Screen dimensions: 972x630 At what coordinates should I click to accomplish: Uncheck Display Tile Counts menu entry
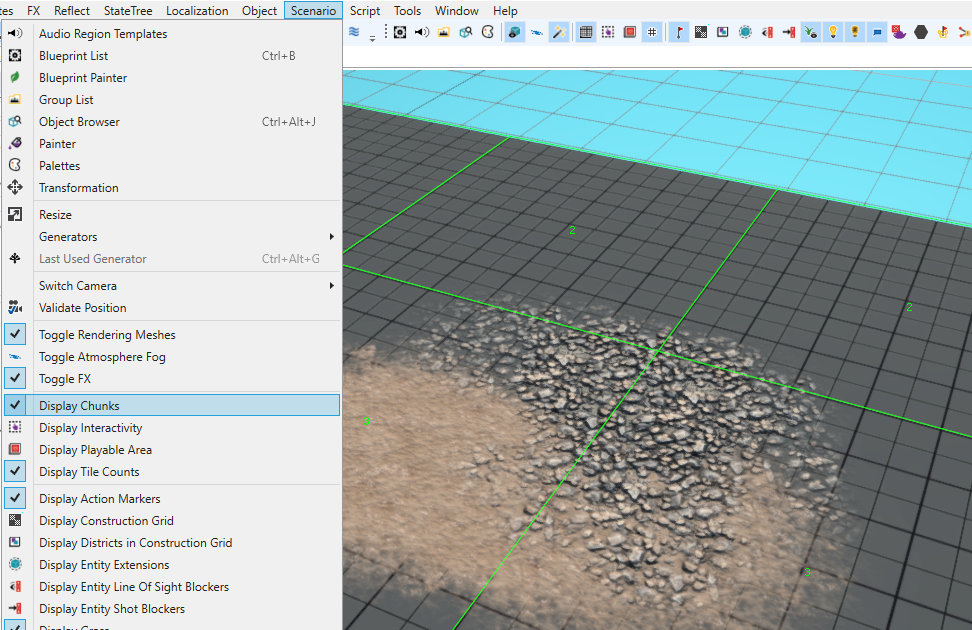(x=172, y=472)
